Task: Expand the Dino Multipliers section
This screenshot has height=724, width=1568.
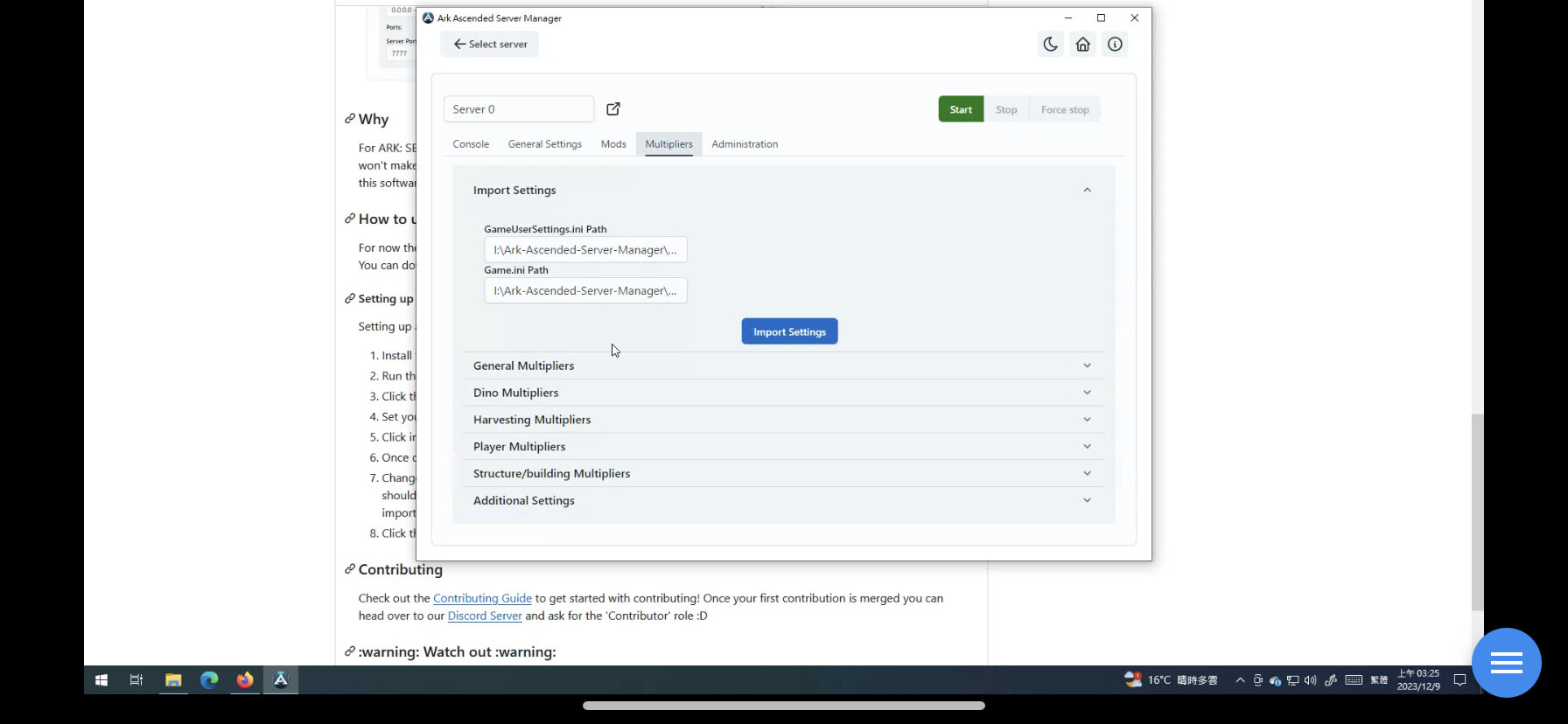Action: click(x=783, y=393)
